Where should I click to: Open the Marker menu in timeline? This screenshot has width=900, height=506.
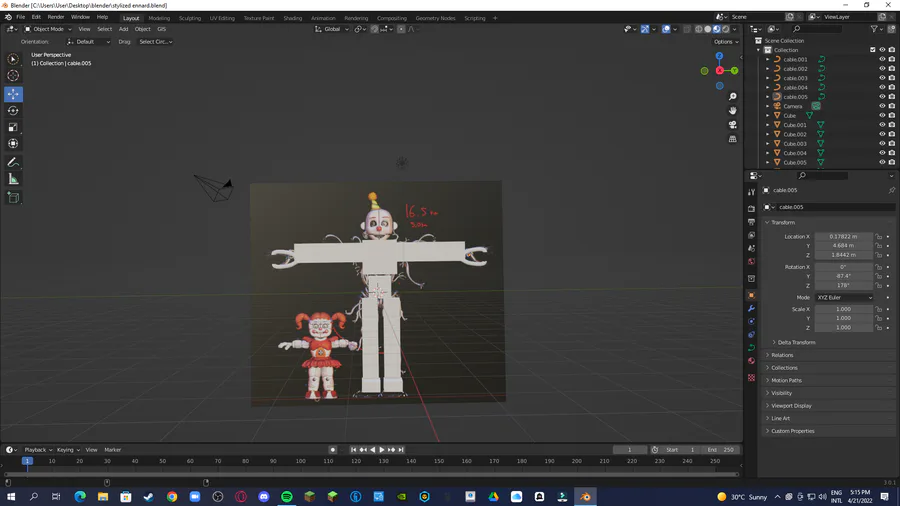112,450
